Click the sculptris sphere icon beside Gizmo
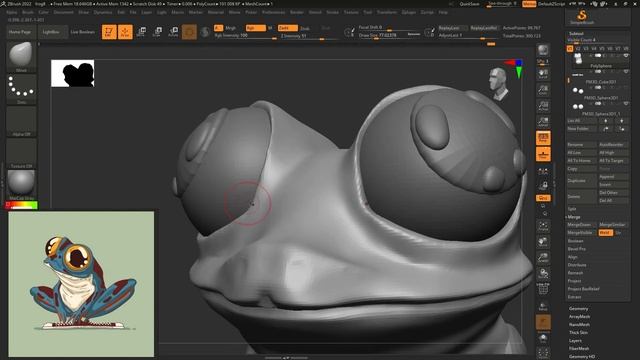This screenshot has height=360, width=640. click(205, 32)
